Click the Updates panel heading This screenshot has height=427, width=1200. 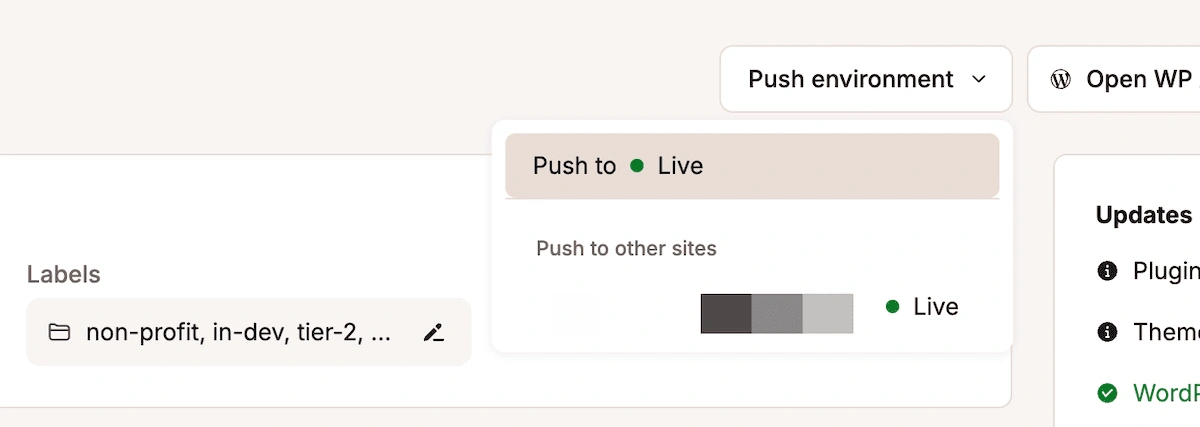coord(1143,215)
